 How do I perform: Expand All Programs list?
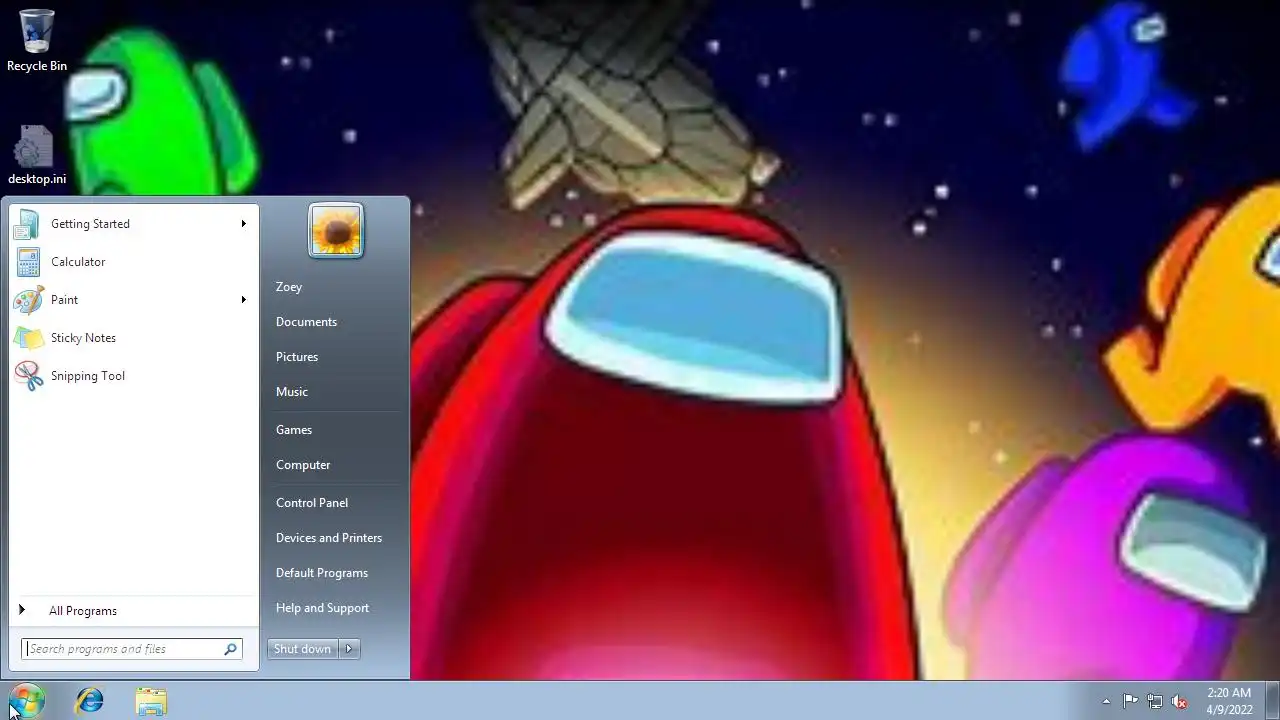pyautogui.click(x=134, y=611)
